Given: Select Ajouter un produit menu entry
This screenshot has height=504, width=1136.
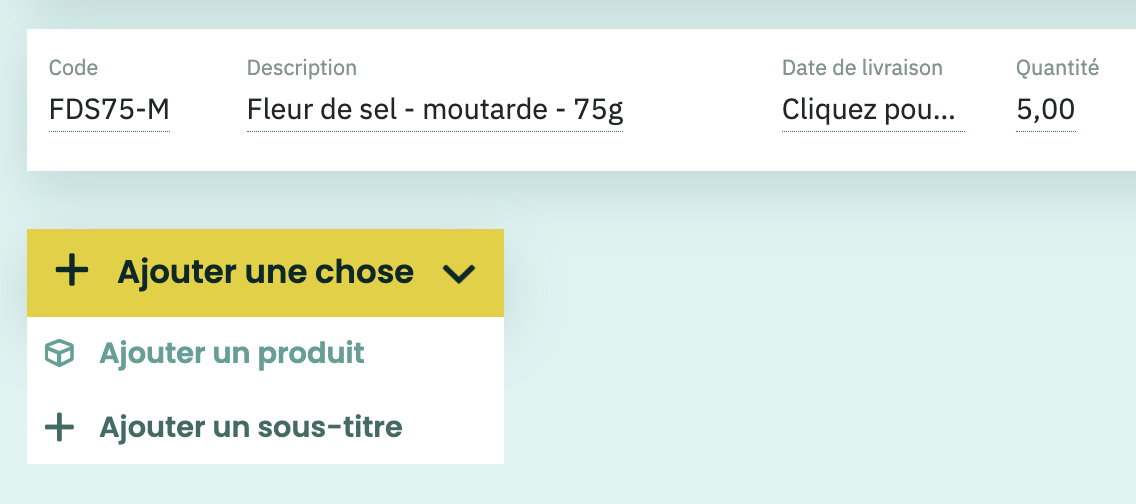Looking at the screenshot, I should (265, 353).
